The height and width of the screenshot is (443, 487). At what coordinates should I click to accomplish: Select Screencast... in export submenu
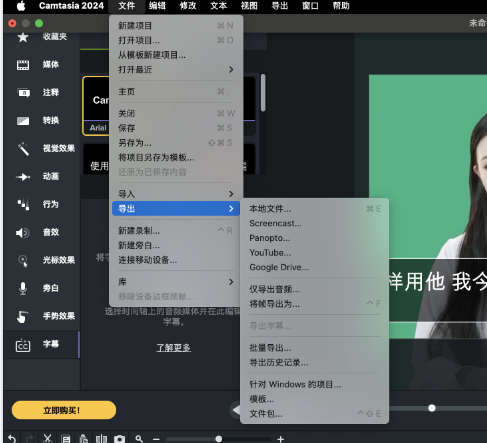point(314,223)
